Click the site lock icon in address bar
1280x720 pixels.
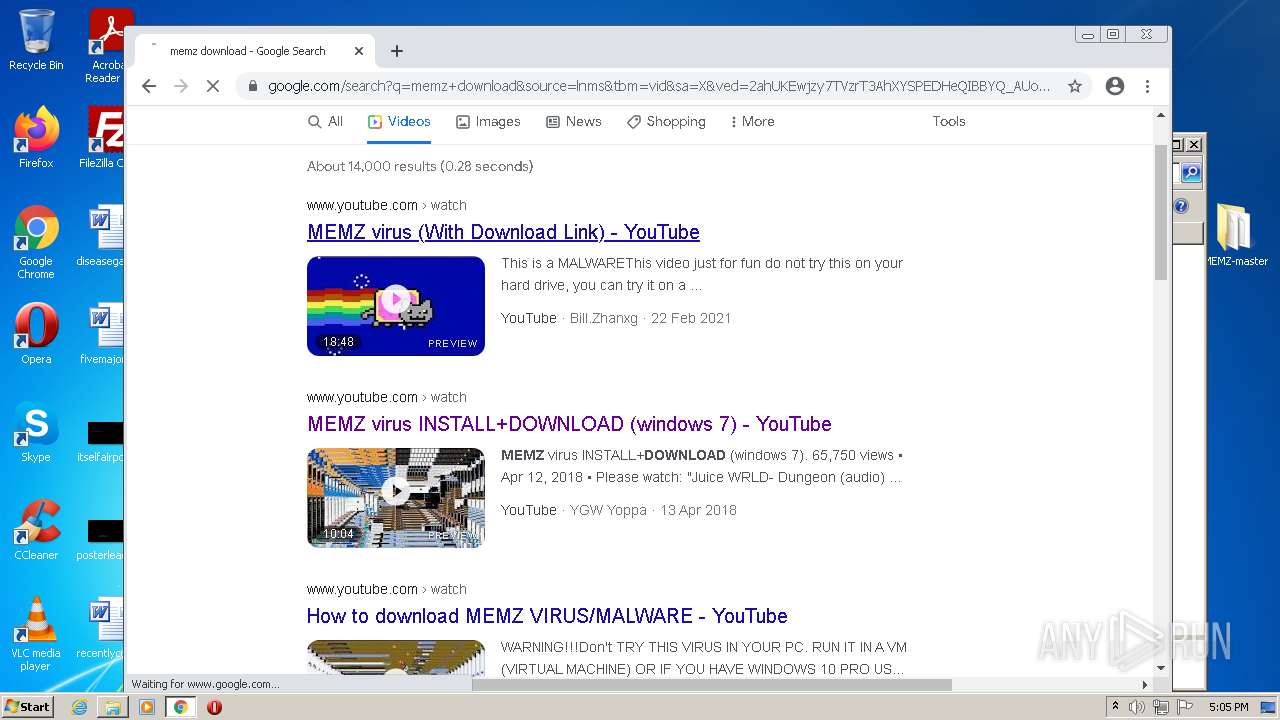click(252, 86)
